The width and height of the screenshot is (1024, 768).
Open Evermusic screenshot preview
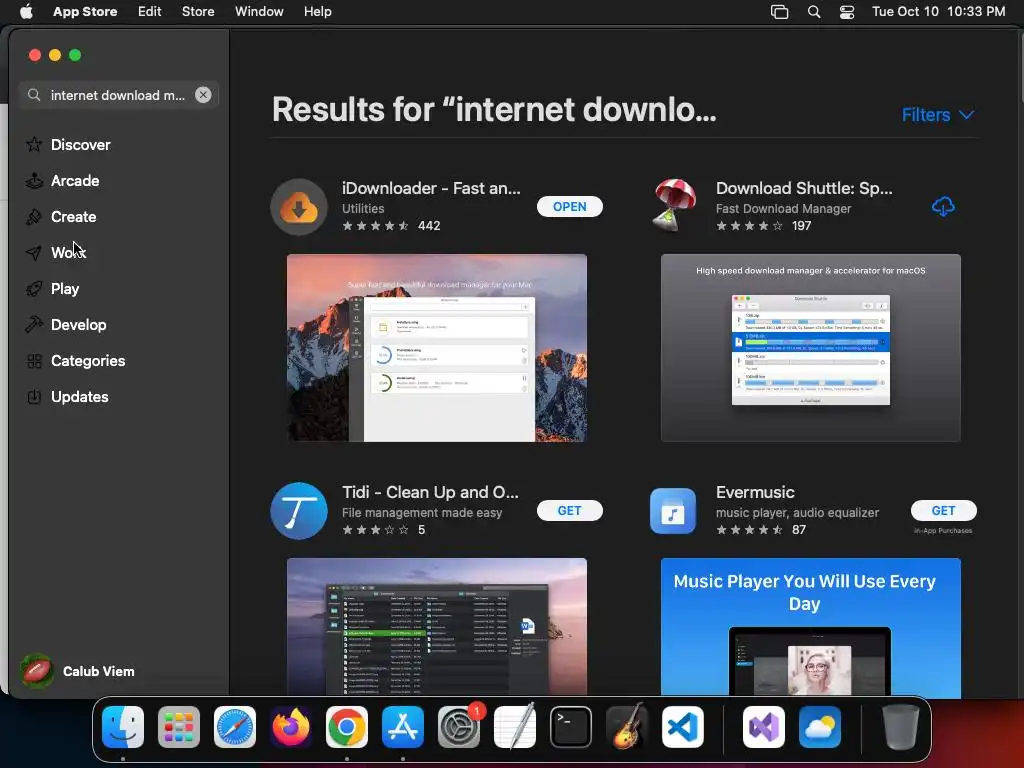pos(810,627)
